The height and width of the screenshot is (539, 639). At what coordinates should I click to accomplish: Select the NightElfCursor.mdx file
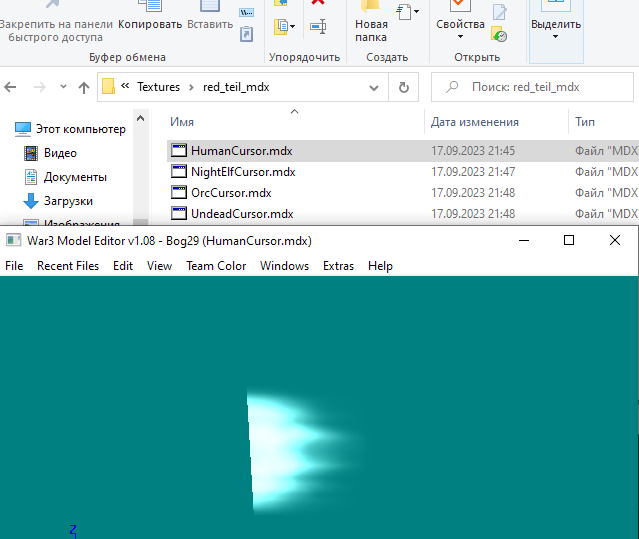pos(243,172)
